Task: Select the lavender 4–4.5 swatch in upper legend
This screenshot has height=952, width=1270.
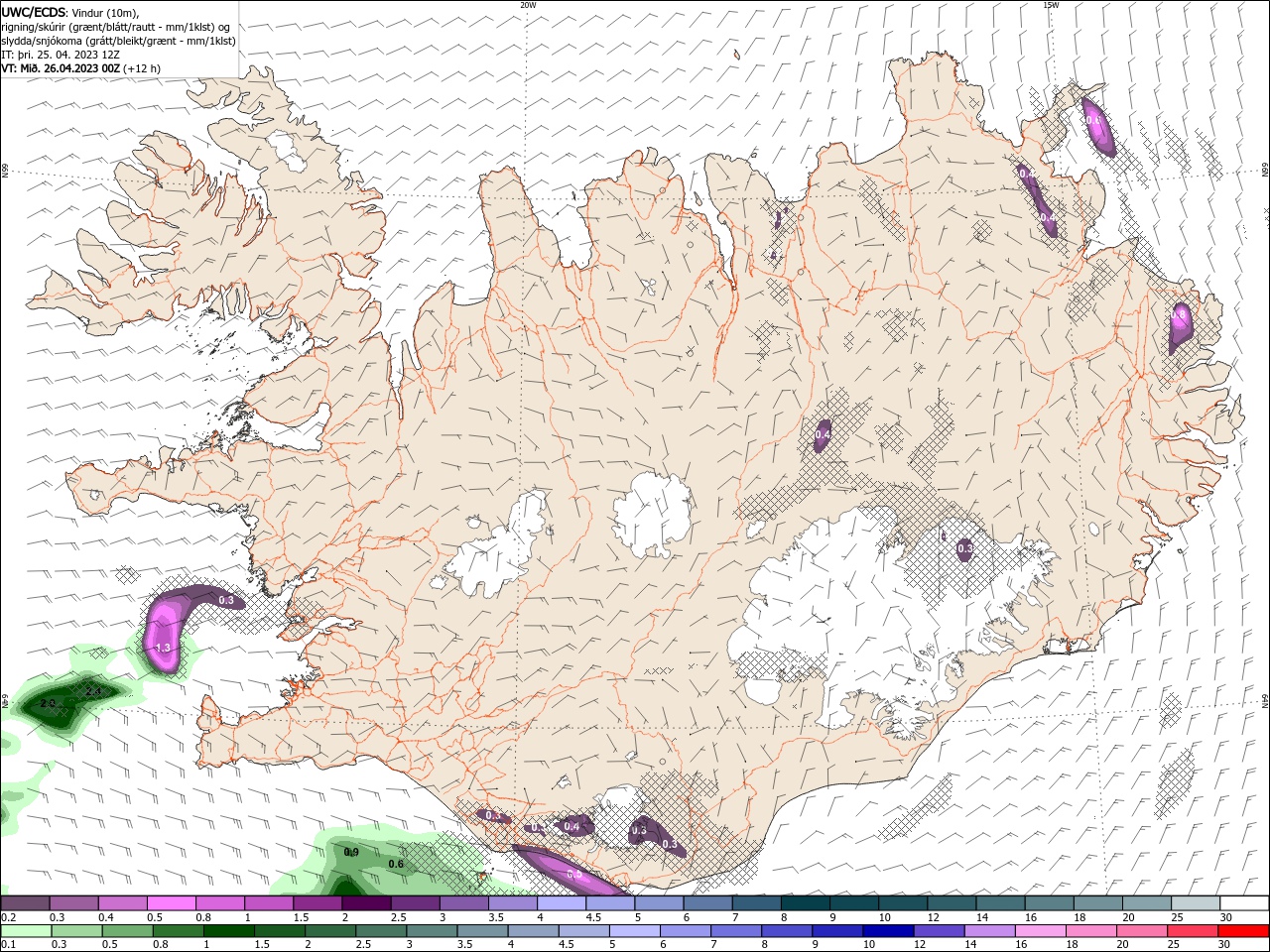Action: [562, 903]
